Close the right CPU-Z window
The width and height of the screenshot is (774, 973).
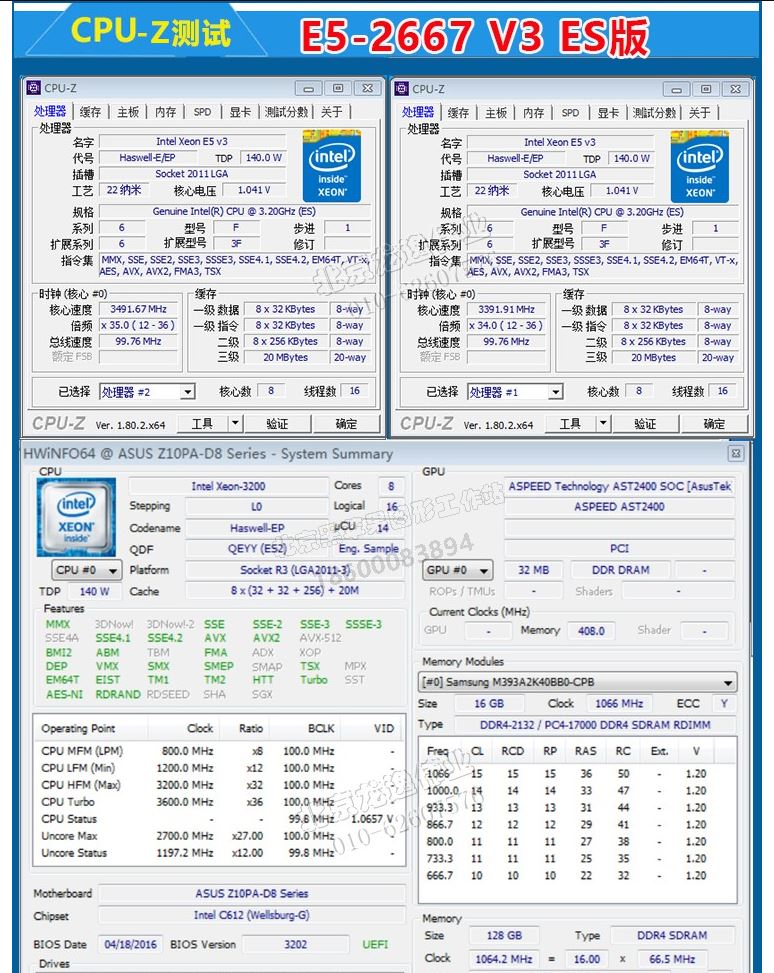pyautogui.click(x=736, y=89)
